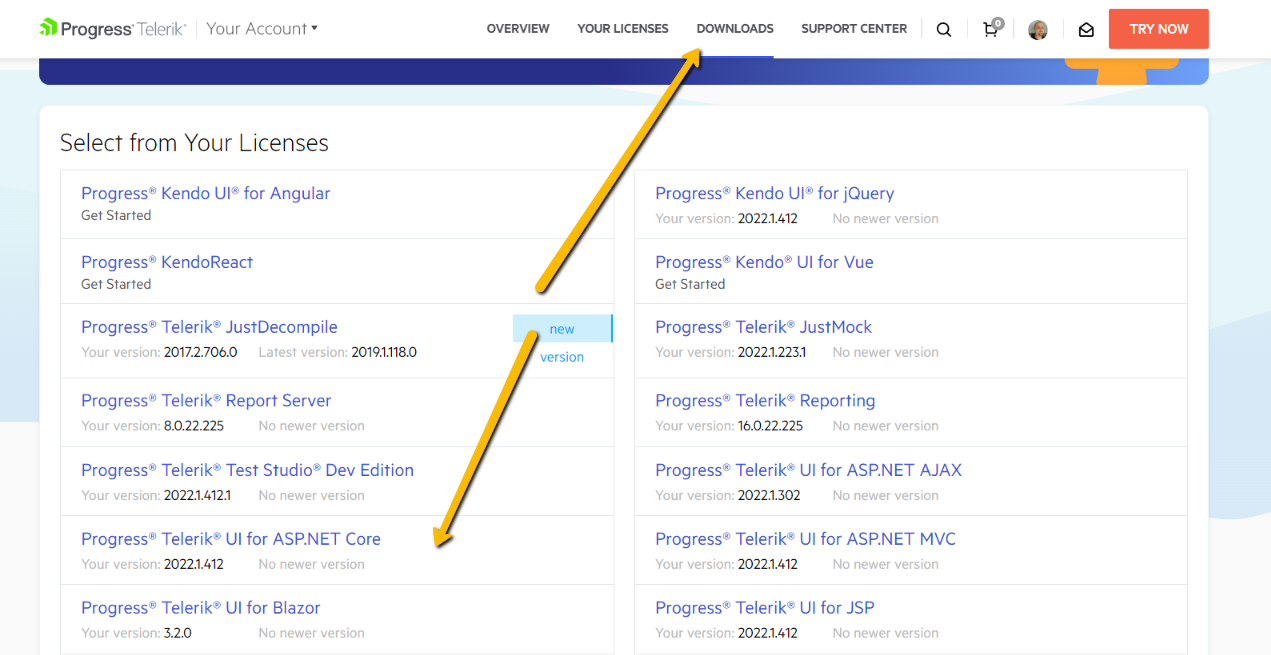The image size is (1271, 655).
Task: Go to the Overview menu item
Action: (517, 29)
